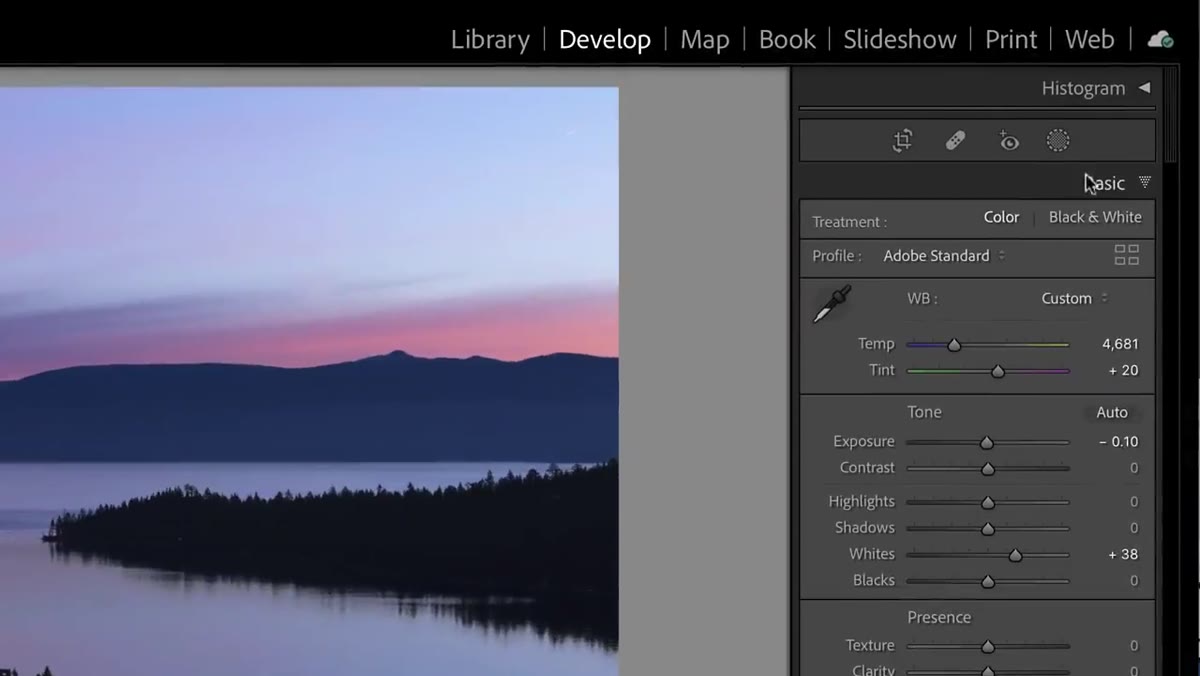This screenshot has height=676, width=1200.
Task: Click the Temp value 4,681
Action: pos(1120,344)
